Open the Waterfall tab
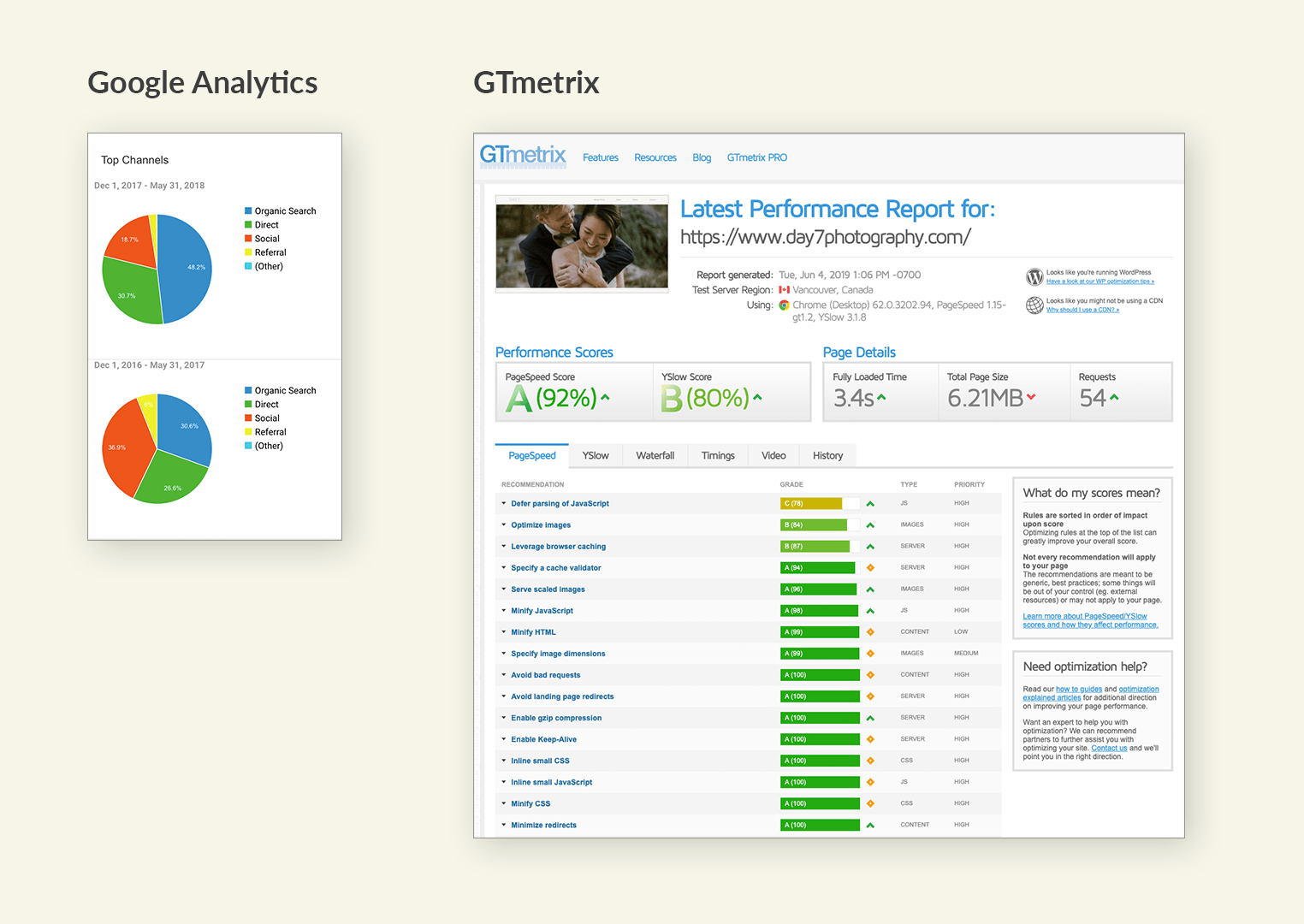Screen dimensions: 1304x924 (655, 456)
